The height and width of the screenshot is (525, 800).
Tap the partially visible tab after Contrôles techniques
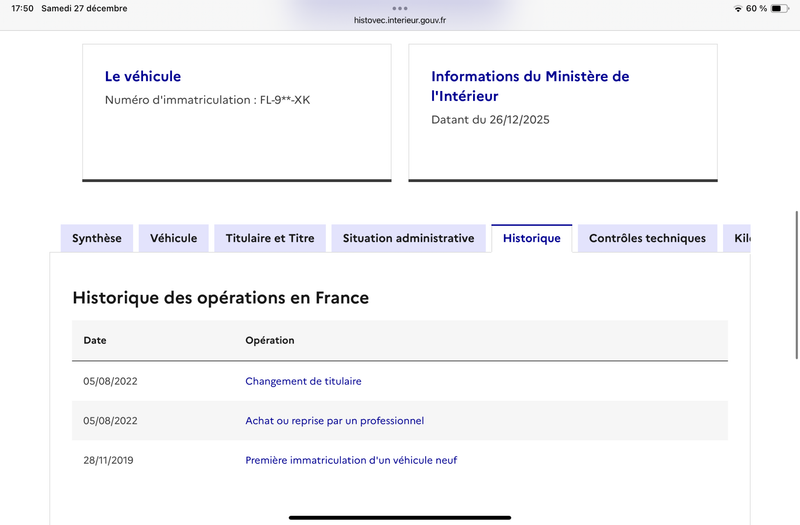click(740, 238)
